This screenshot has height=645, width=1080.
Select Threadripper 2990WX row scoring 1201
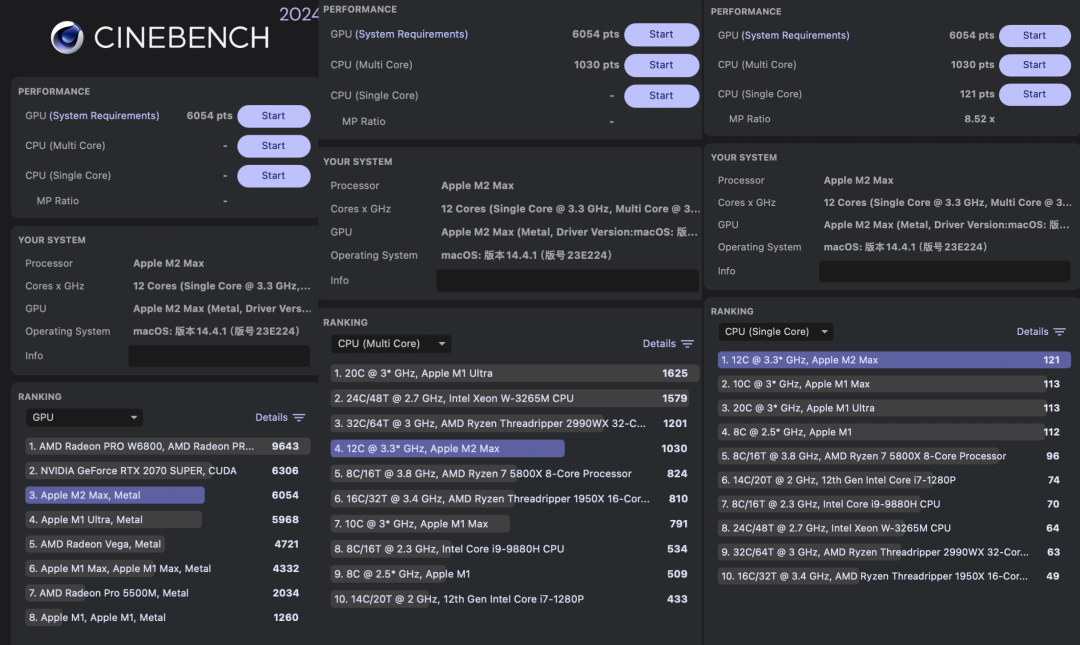pos(515,423)
